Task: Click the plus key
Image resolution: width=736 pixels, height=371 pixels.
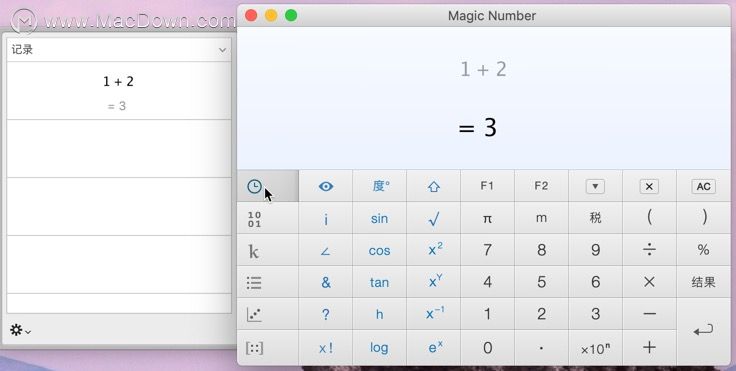Action: (649, 348)
